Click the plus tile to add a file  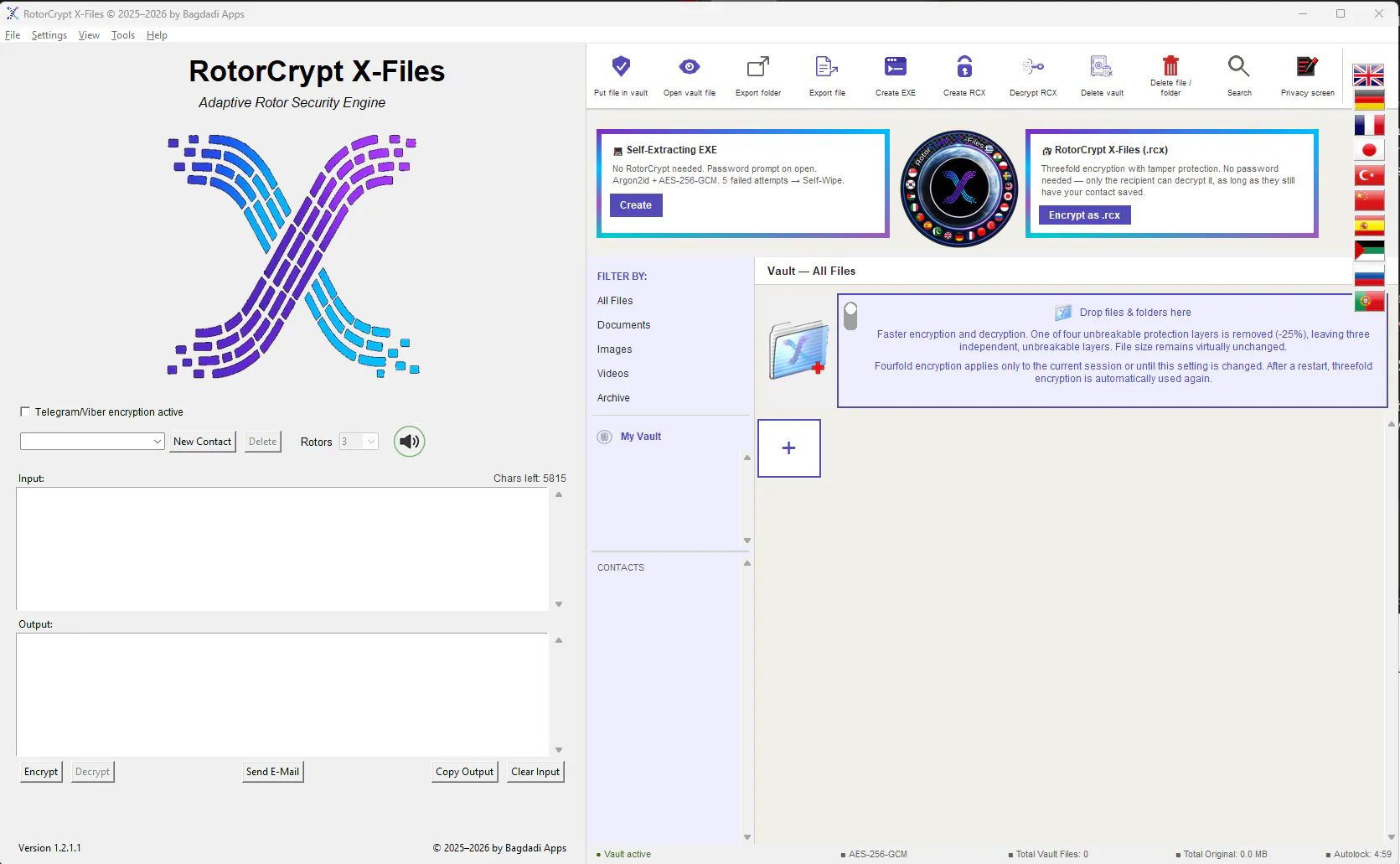point(789,448)
